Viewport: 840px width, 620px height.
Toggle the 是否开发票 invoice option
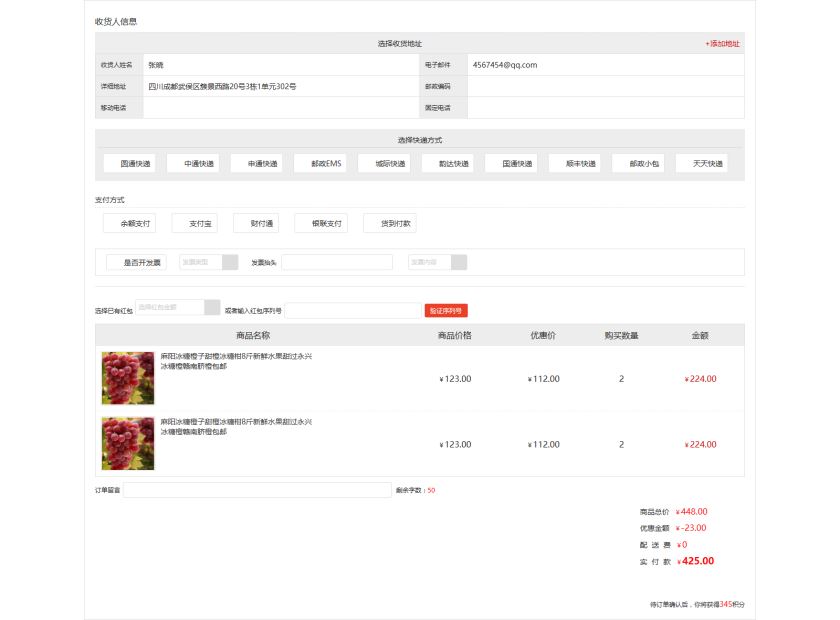click(136, 263)
